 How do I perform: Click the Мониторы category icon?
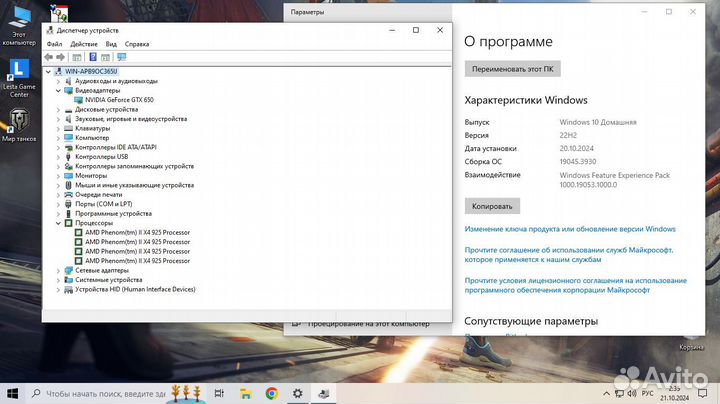[x=68, y=176]
